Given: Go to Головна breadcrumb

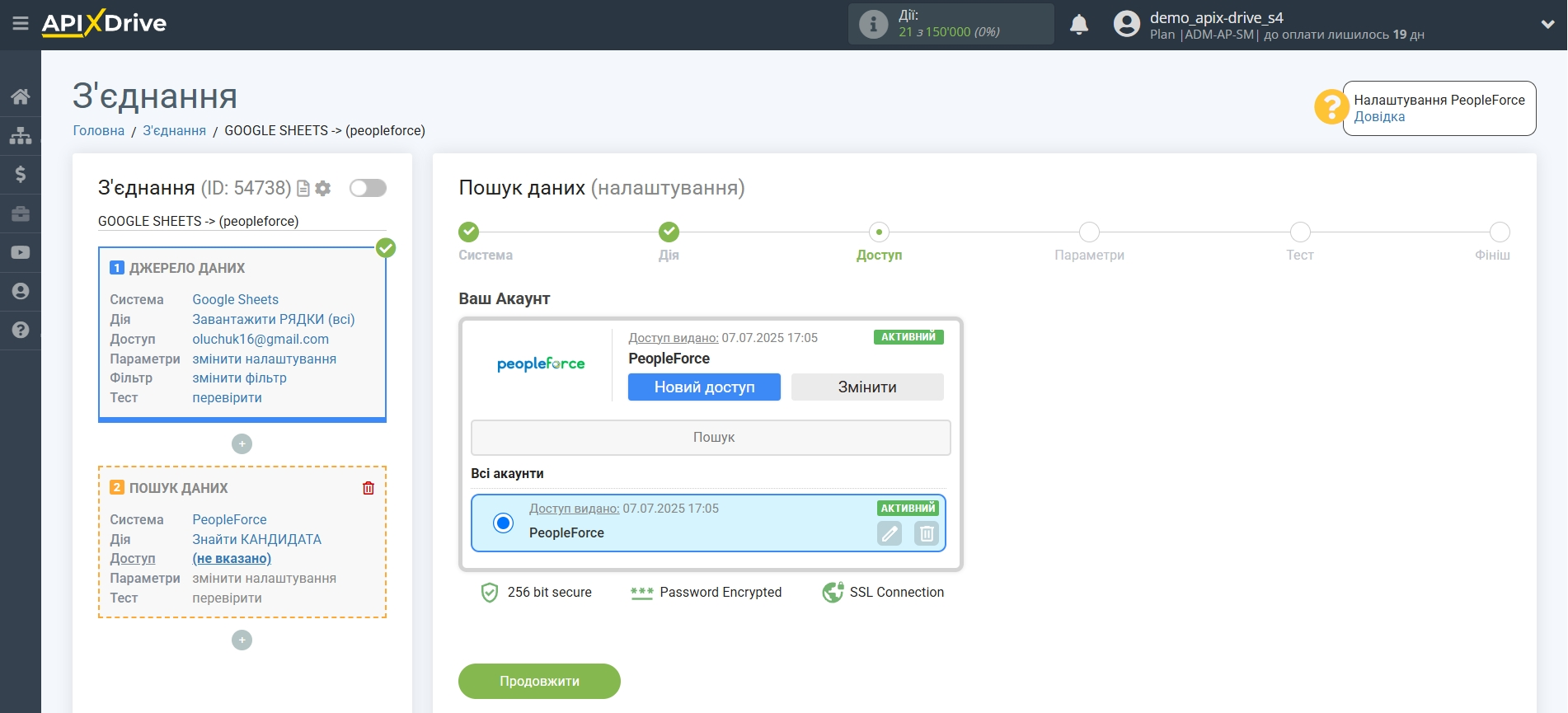Looking at the screenshot, I should tap(99, 130).
